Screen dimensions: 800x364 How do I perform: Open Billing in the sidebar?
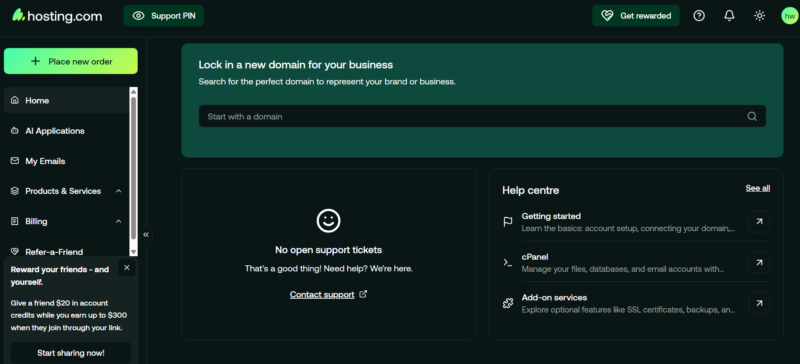pyautogui.click(x=66, y=221)
